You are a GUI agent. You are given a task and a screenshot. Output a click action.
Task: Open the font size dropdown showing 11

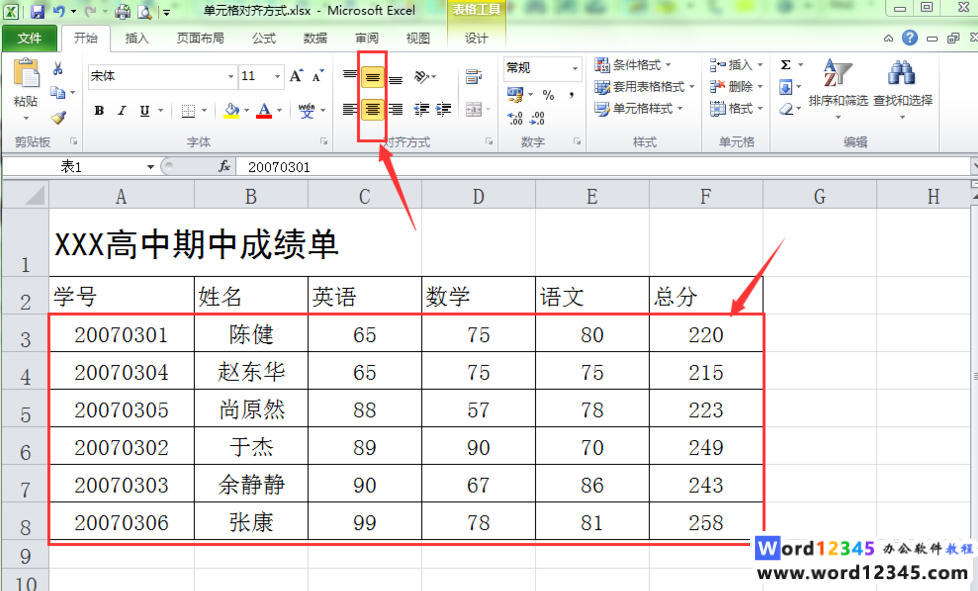click(278, 77)
